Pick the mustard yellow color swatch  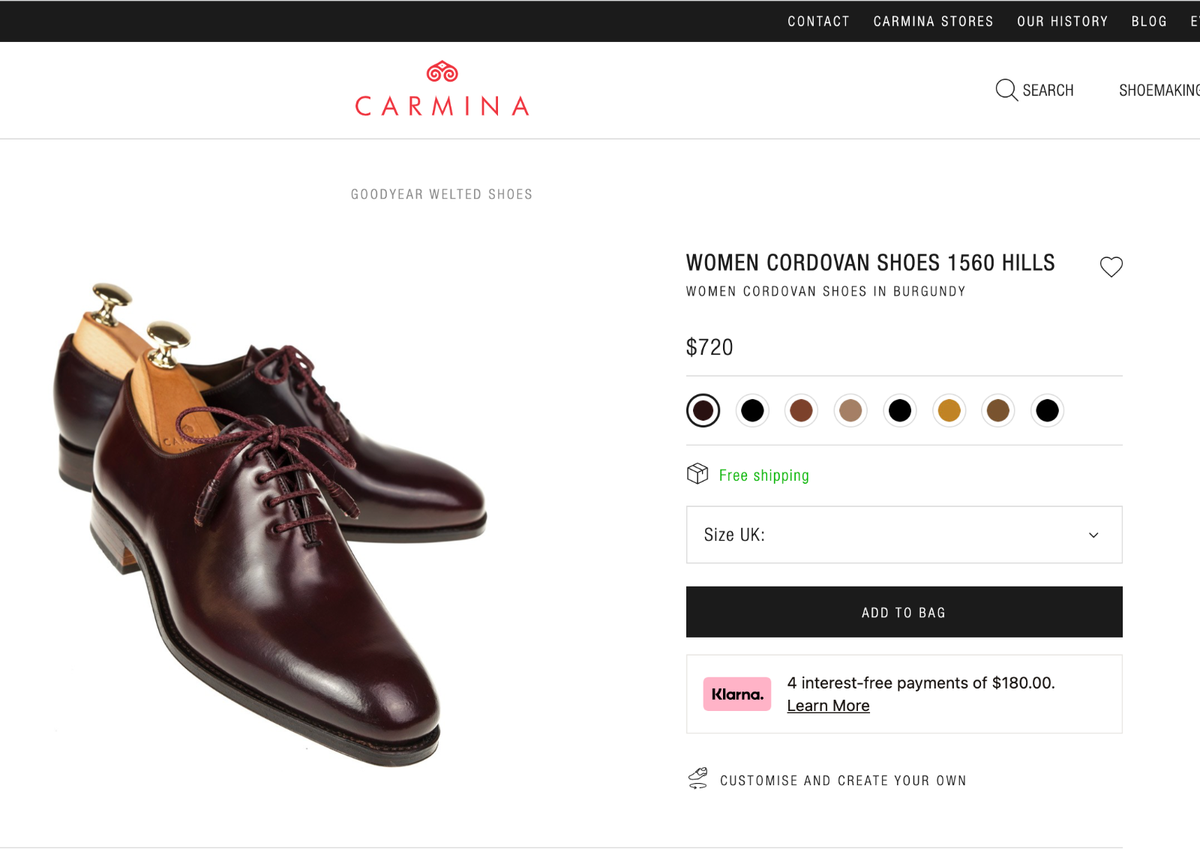coord(948,410)
